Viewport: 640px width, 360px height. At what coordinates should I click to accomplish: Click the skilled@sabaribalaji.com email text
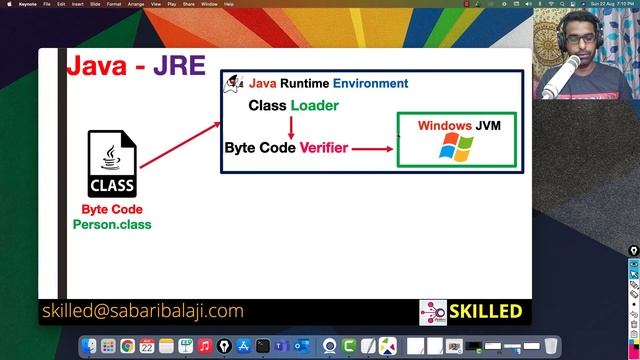[x=143, y=311]
